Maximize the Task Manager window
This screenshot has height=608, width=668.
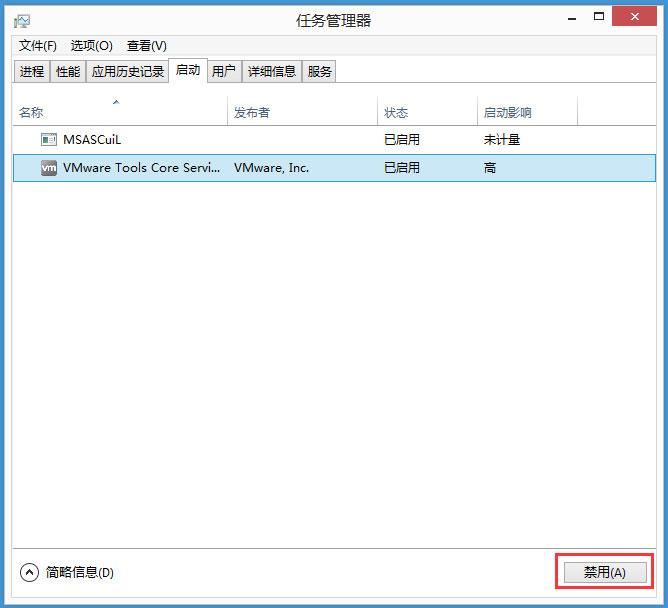(x=599, y=17)
